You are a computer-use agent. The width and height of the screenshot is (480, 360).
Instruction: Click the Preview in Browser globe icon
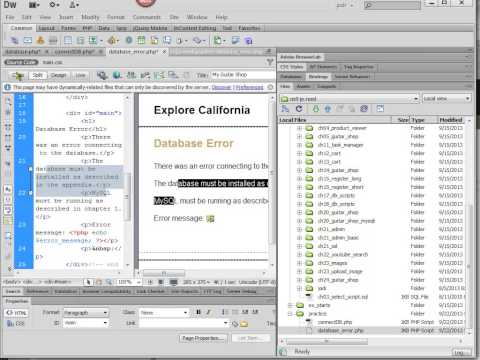coord(117,75)
